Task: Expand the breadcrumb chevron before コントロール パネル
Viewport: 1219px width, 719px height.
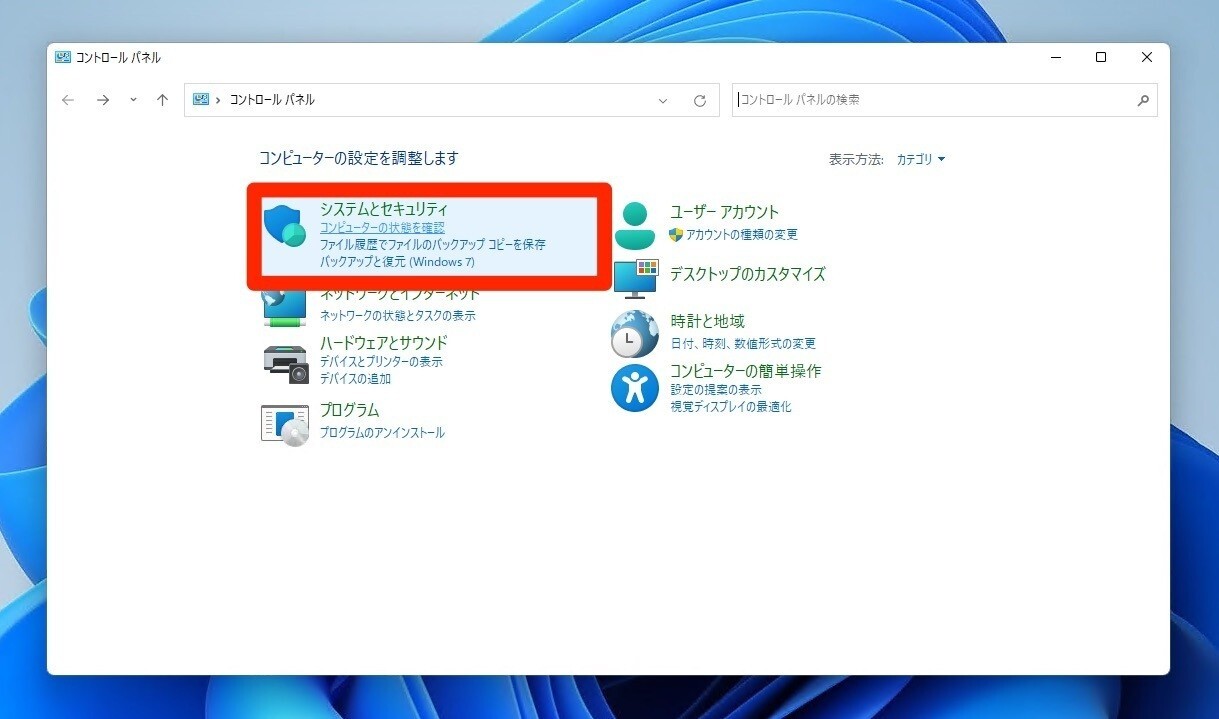Action: (218, 100)
